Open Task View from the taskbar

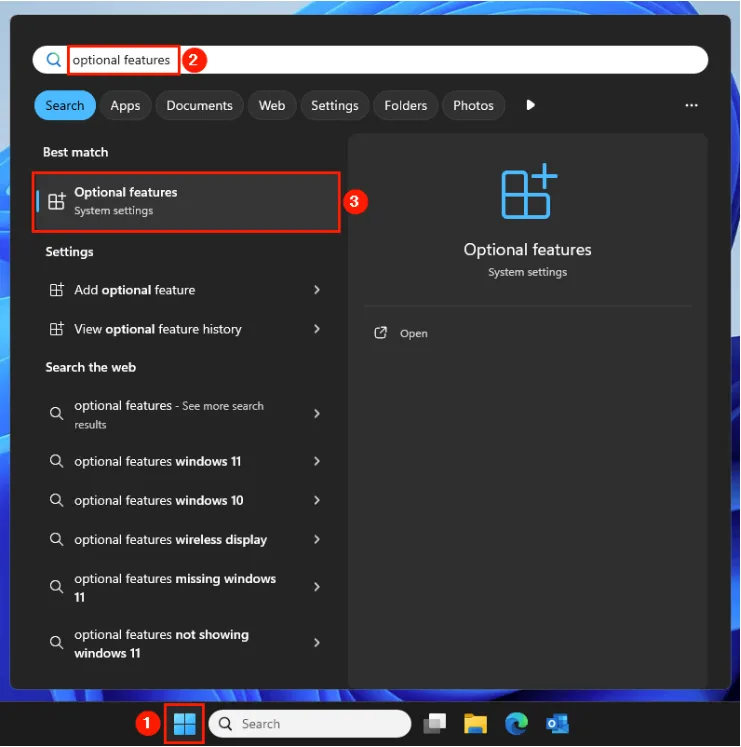tap(434, 724)
